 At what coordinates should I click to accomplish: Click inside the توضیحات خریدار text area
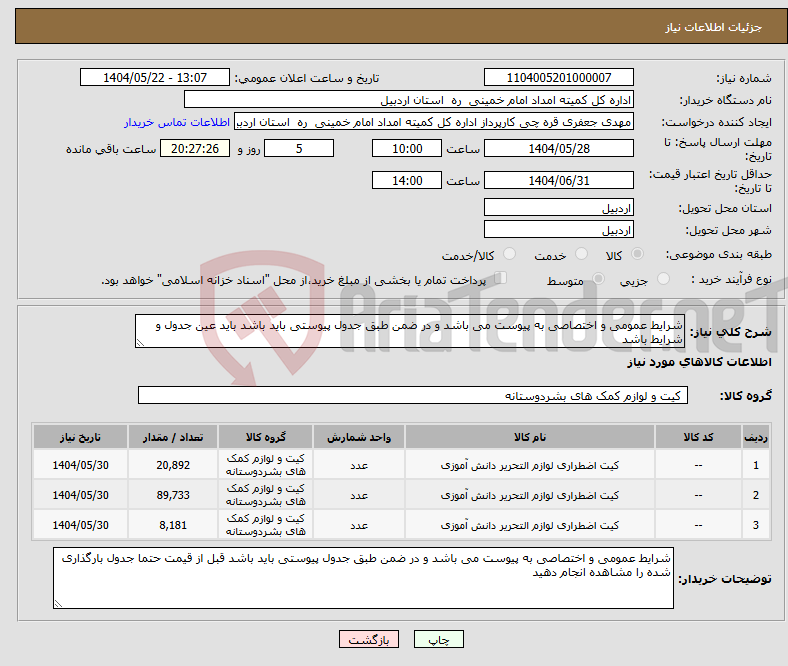(363, 578)
